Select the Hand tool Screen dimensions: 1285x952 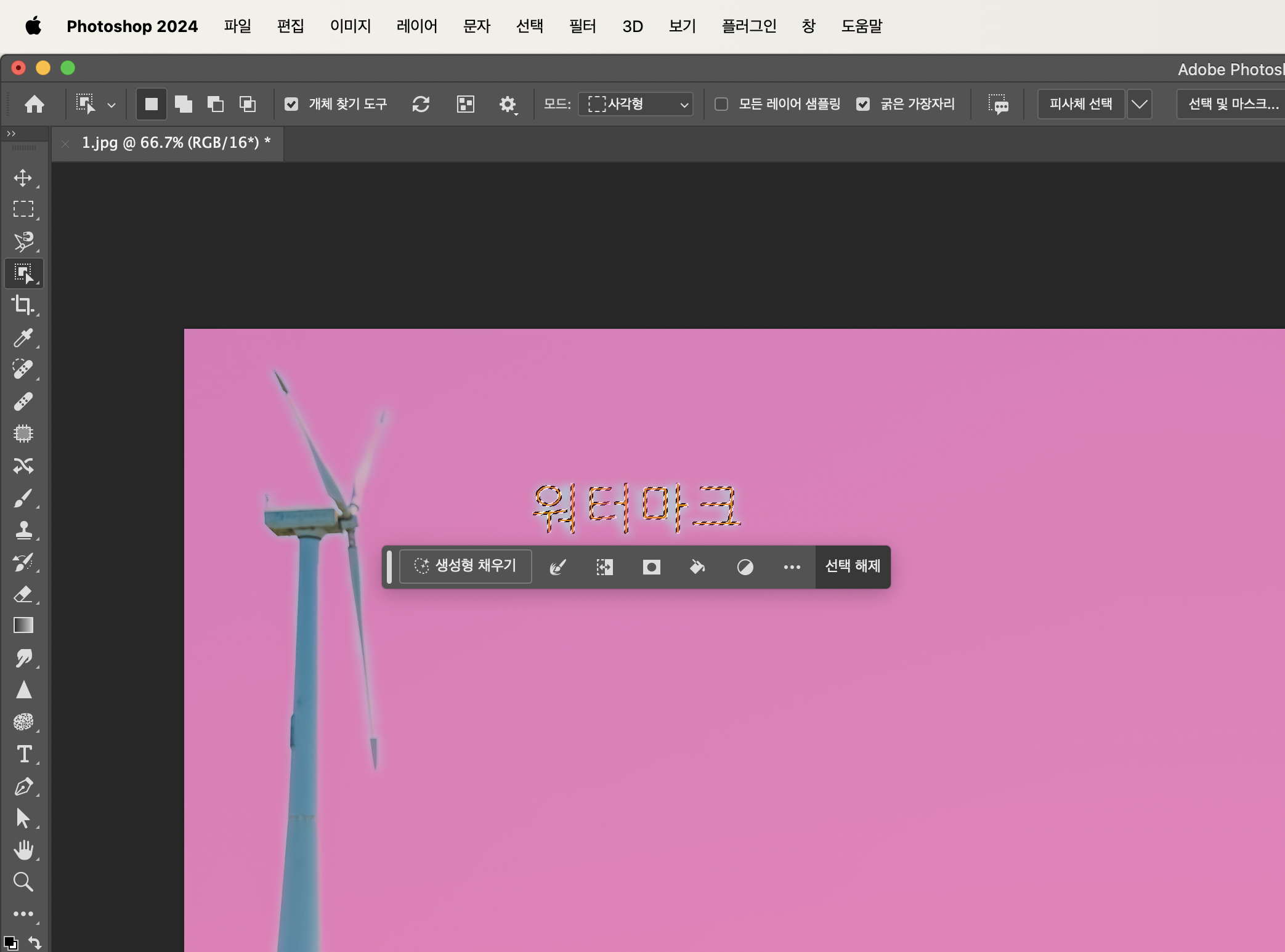(23, 850)
